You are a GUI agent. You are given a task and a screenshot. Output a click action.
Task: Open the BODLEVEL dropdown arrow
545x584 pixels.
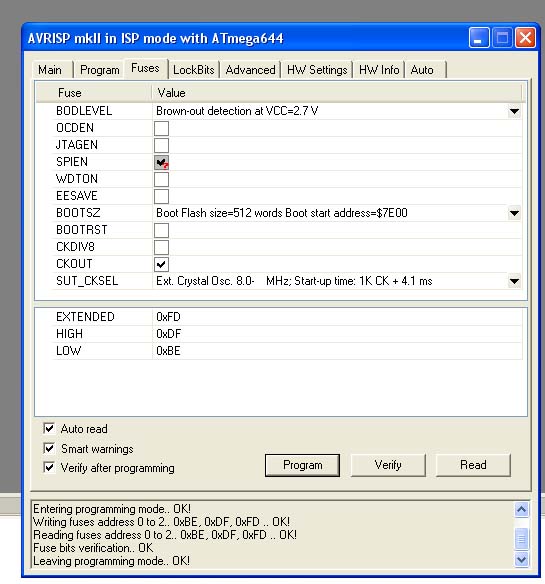click(514, 111)
